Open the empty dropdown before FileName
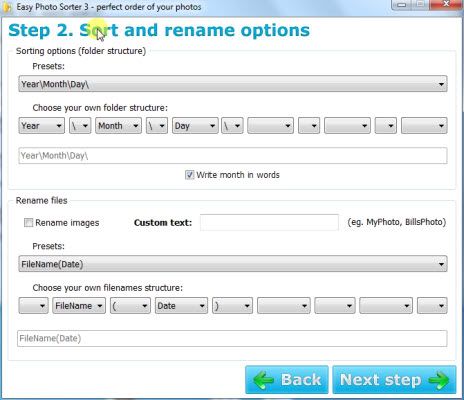This screenshot has height=400, width=464. click(x=33, y=306)
